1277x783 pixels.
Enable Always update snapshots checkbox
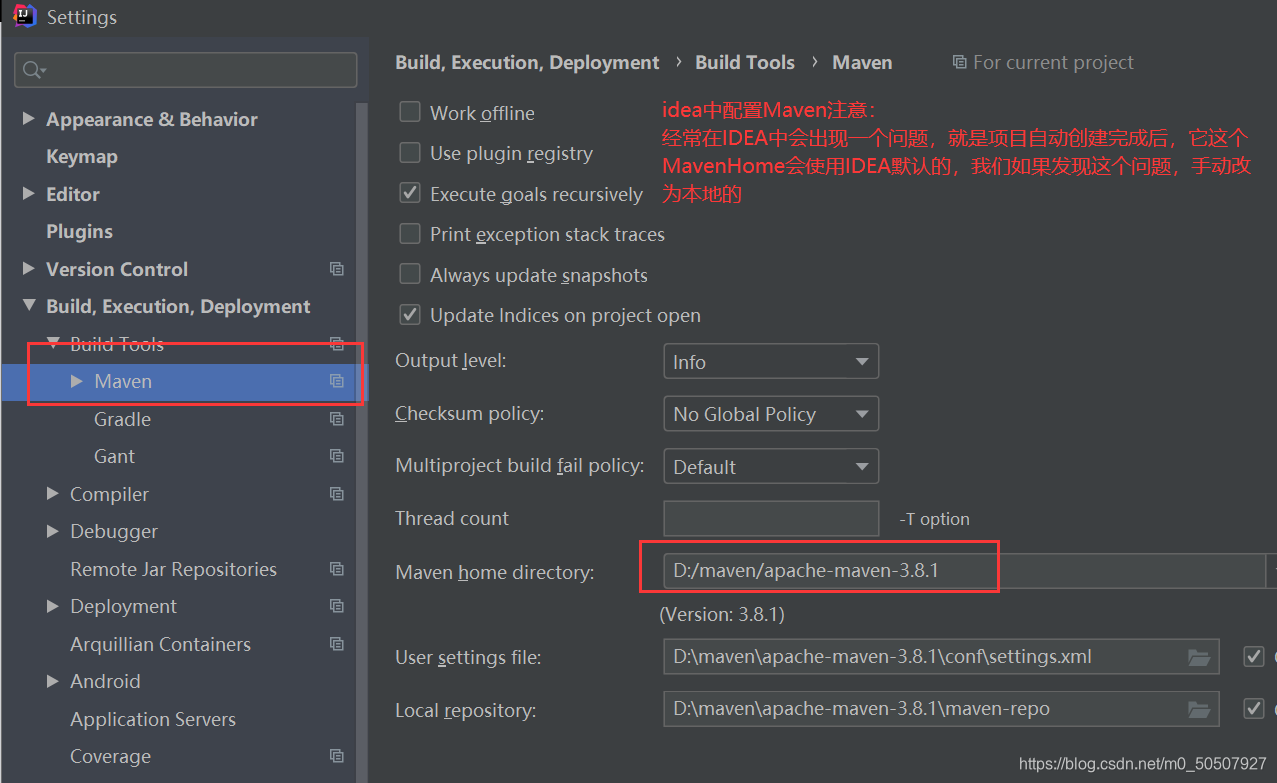(x=410, y=274)
